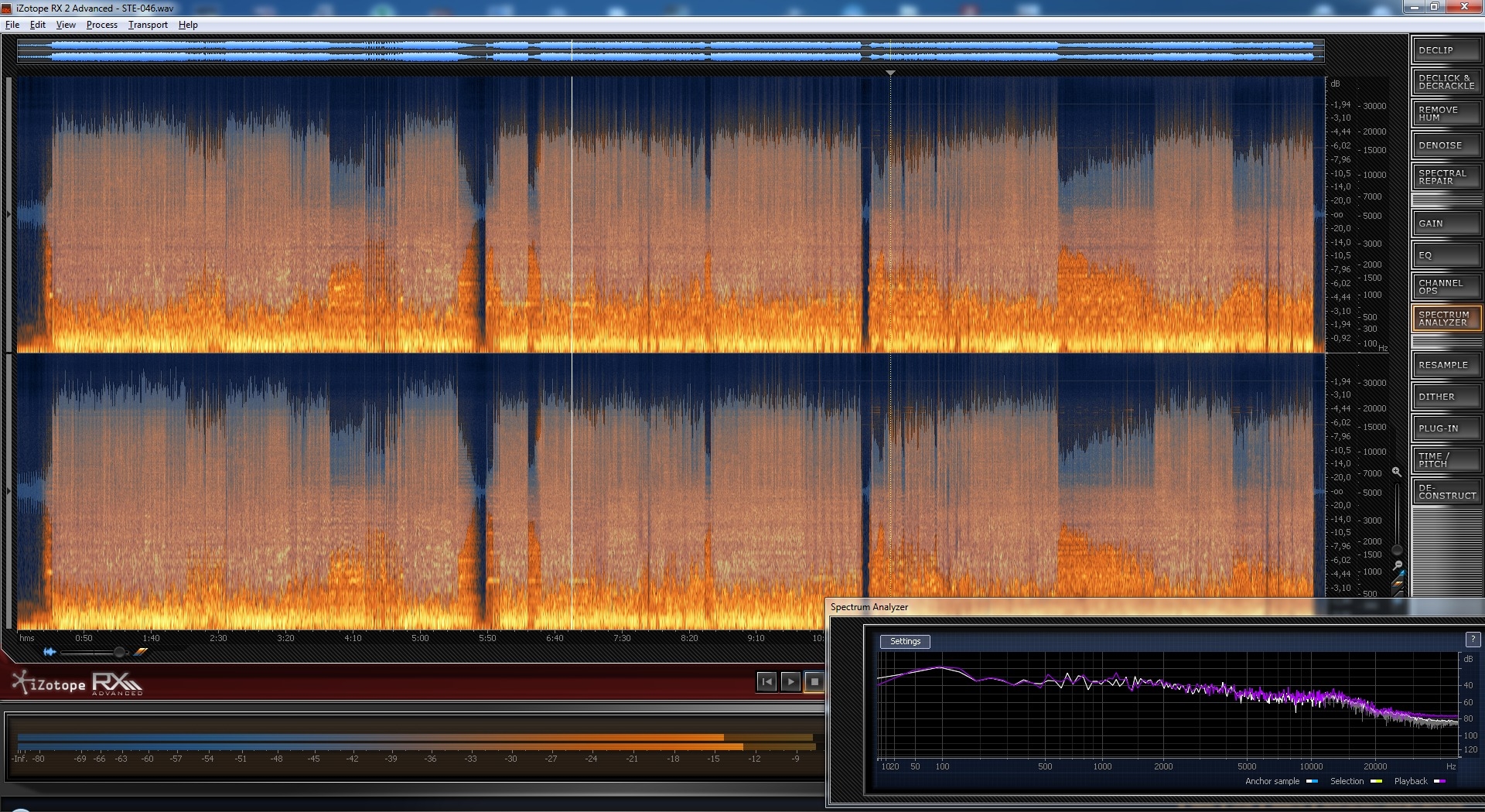The height and width of the screenshot is (812, 1485).
Task: Open the View menu
Action: coord(66,25)
